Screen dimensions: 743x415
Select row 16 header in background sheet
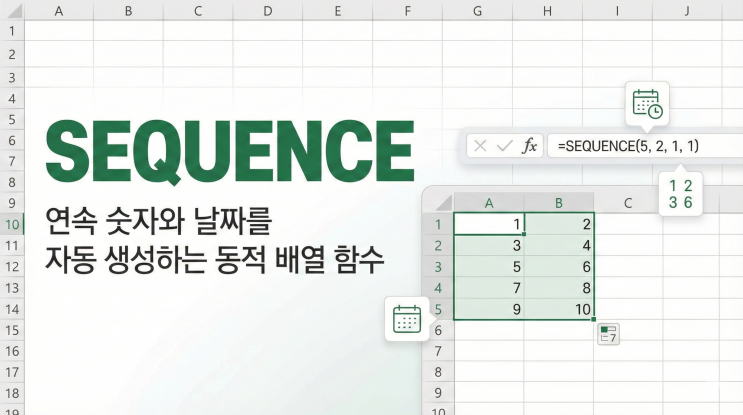(x=12, y=351)
